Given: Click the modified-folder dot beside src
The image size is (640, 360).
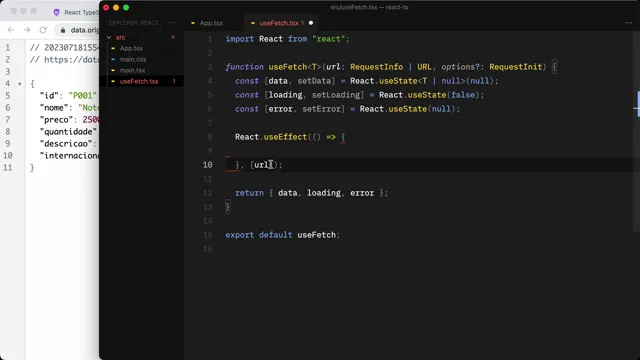Looking at the screenshot, I should click(173, 37).
